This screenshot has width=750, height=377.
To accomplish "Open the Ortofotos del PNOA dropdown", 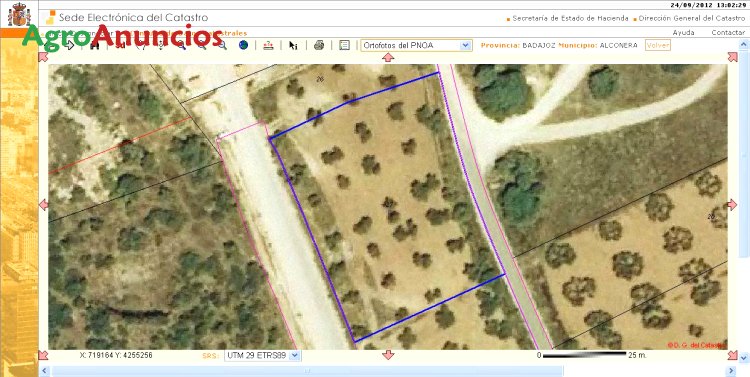I will [x=416, y=45].
